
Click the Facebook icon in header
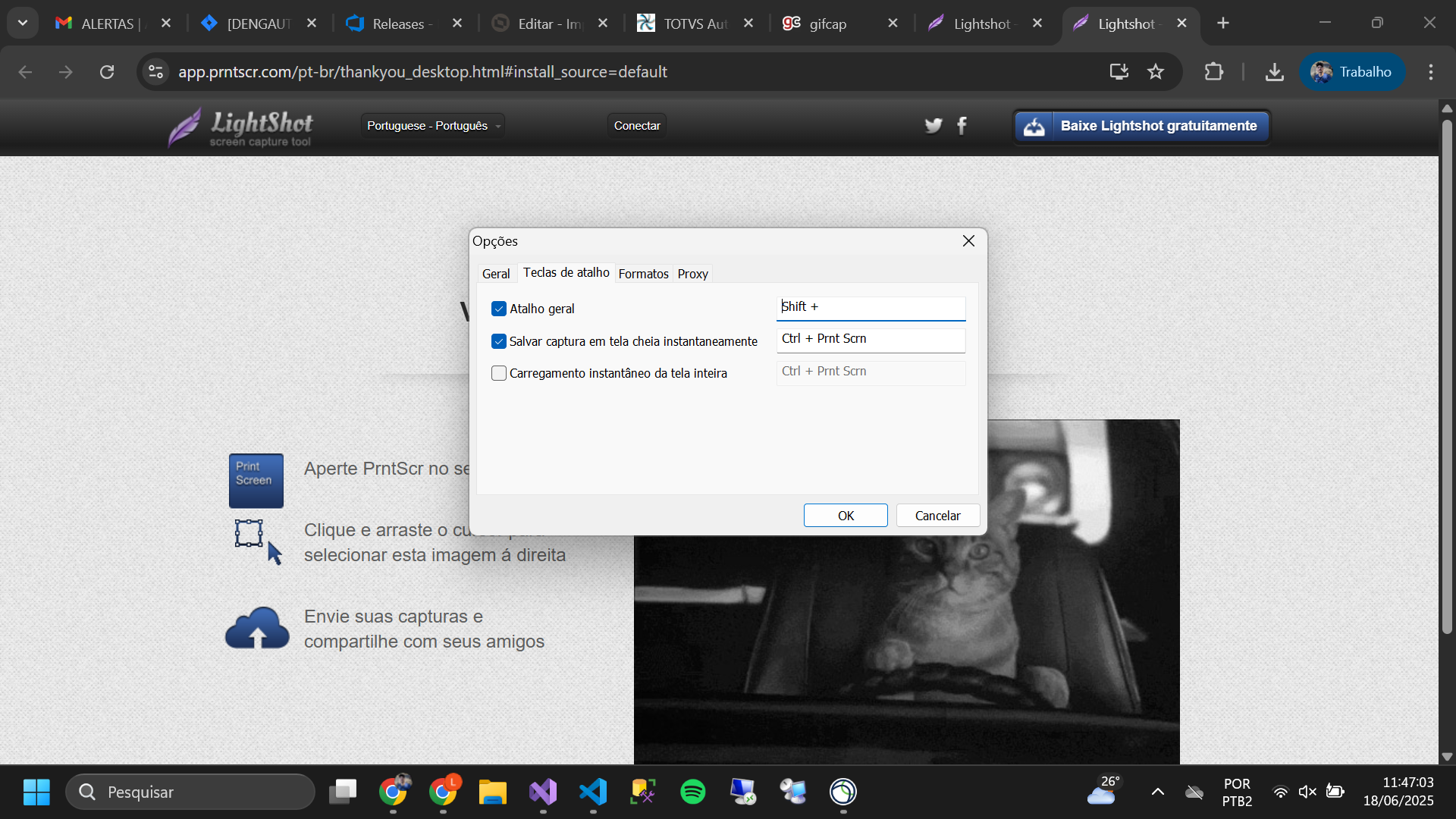tap(962, 125)
